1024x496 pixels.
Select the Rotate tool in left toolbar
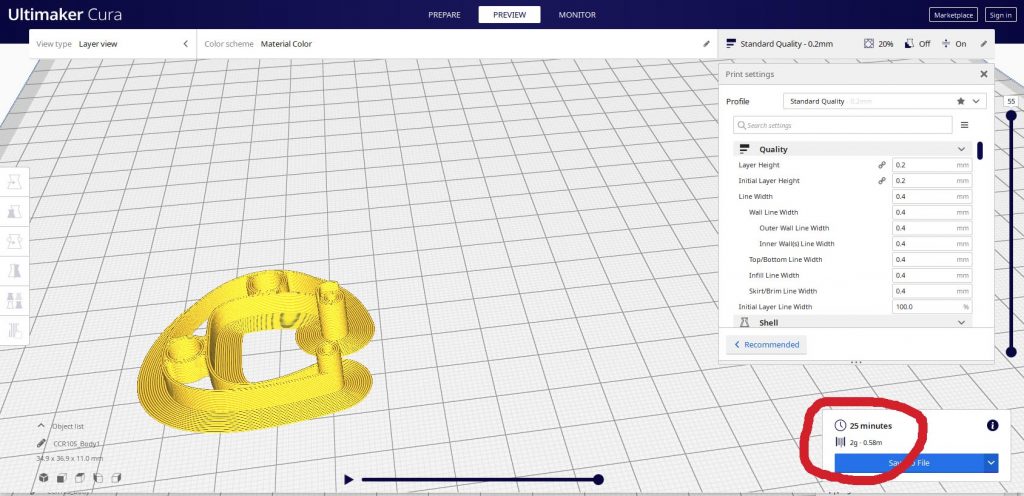click(x=15, y=241)
